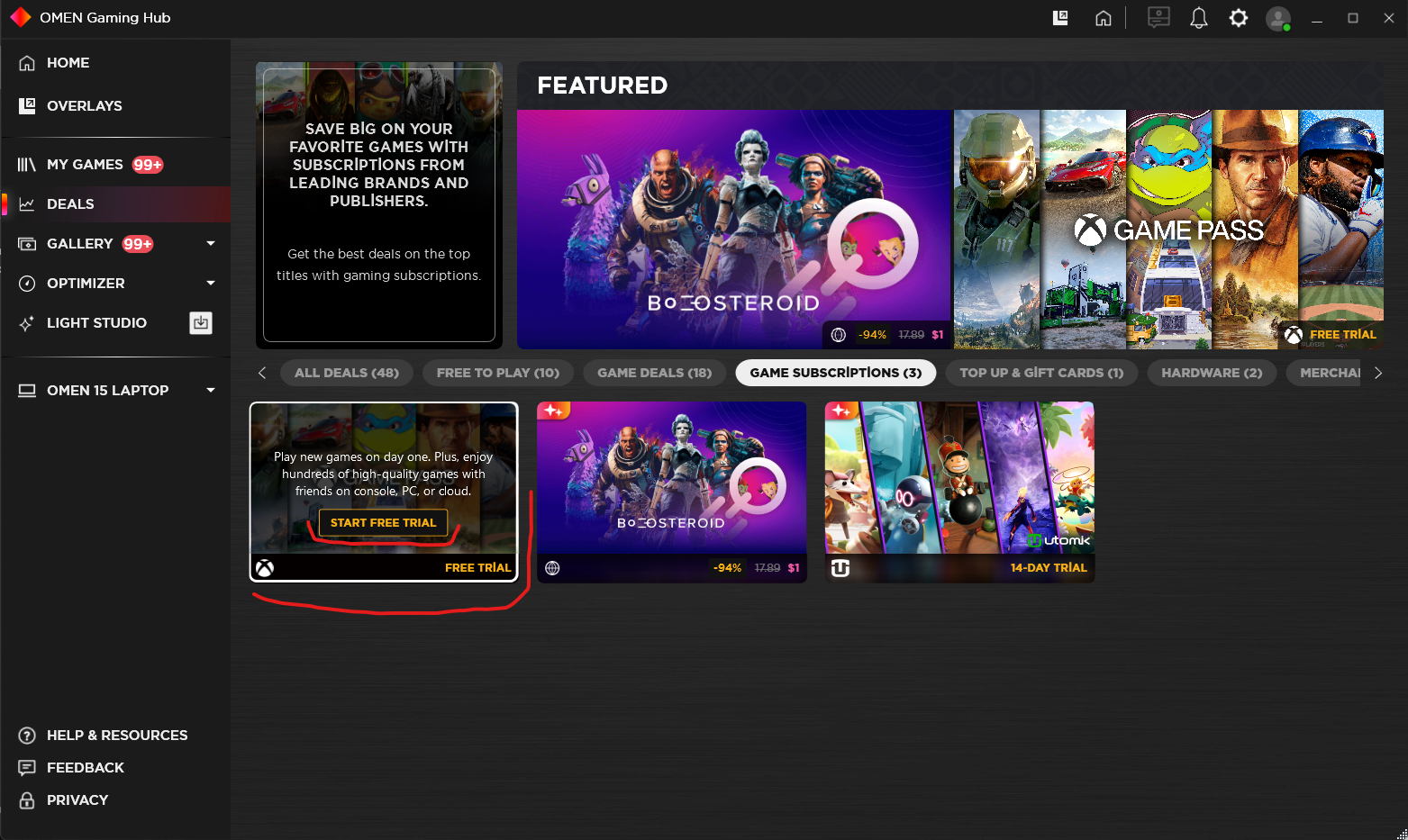Minimize the OMEN Gaming Hub window
1408x840 pixels.
[x=1317, y=18]
